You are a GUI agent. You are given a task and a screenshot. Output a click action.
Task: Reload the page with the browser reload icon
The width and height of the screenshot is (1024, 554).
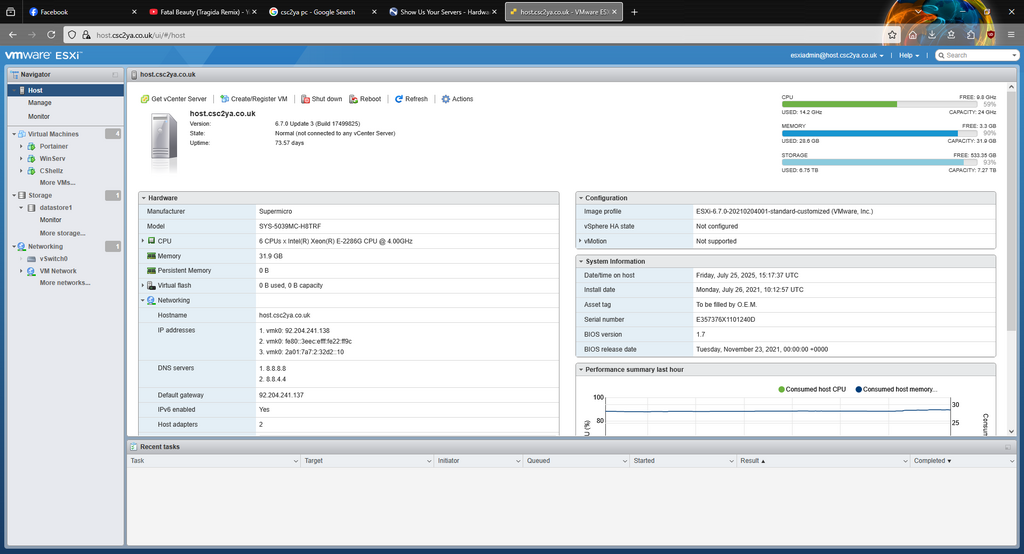(x=51, y=35)
